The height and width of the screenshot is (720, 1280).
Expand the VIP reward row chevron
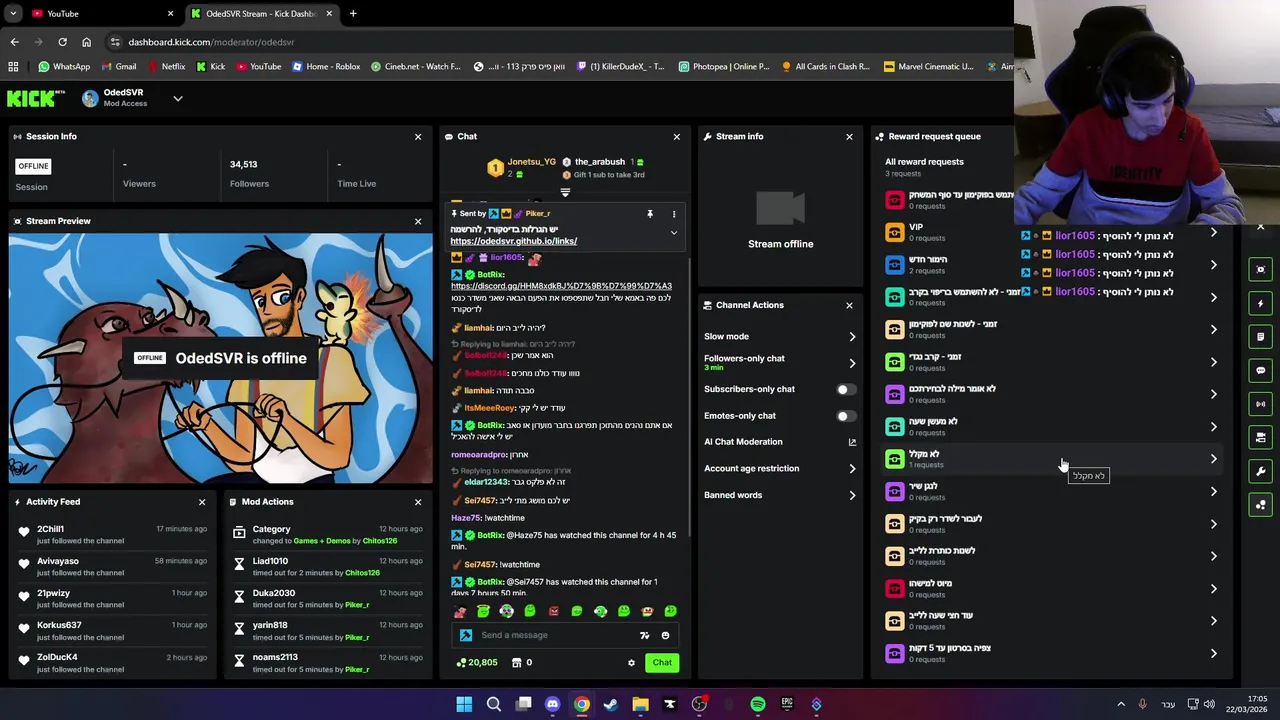coord(1213,232)
